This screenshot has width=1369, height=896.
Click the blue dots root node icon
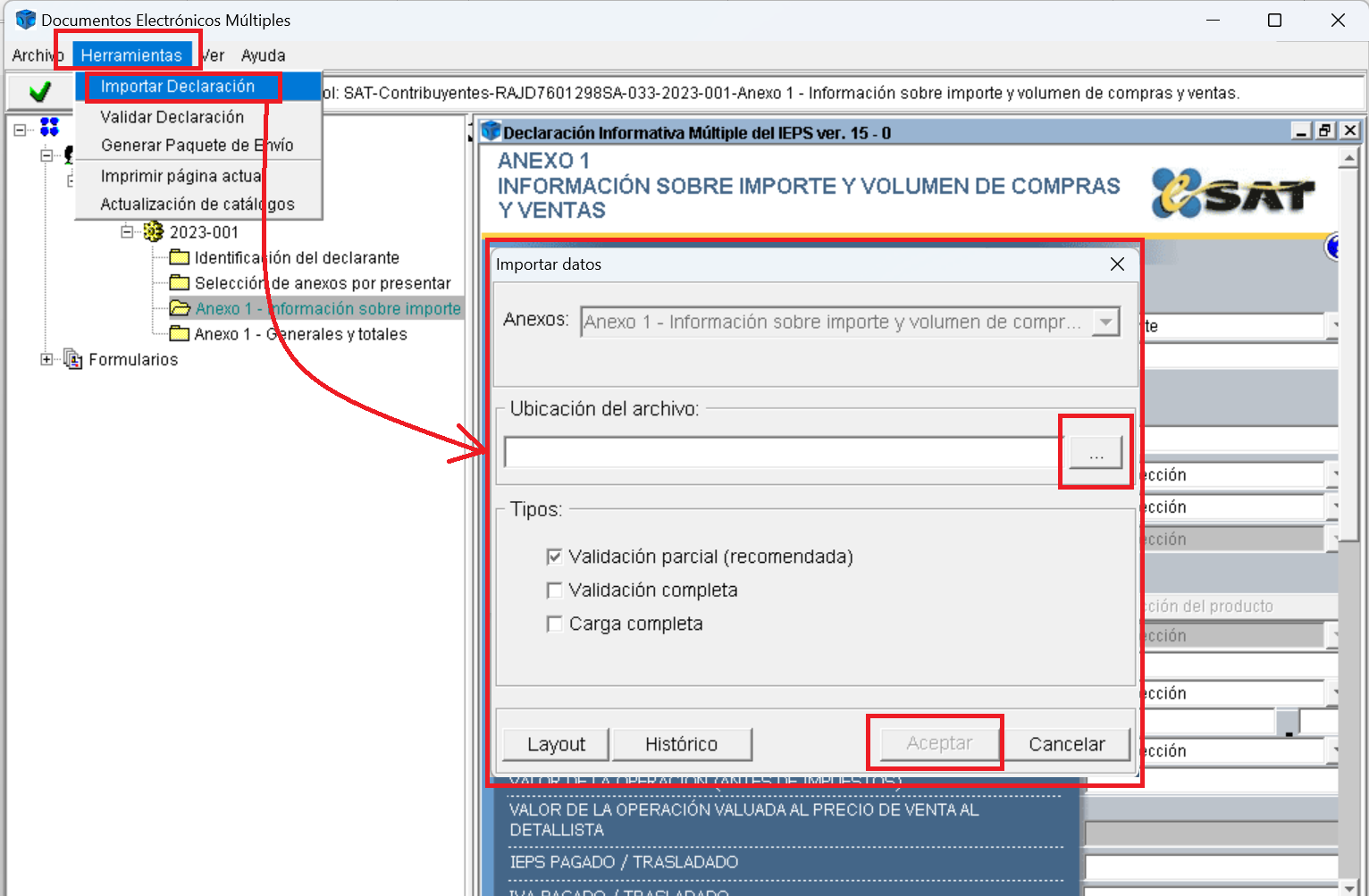(x=49, y=127)
